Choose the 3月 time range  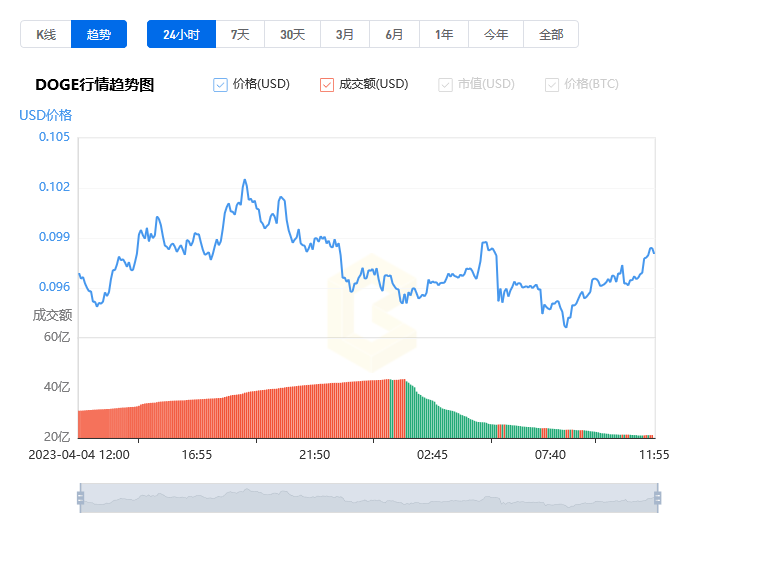[x=345, y=34]
